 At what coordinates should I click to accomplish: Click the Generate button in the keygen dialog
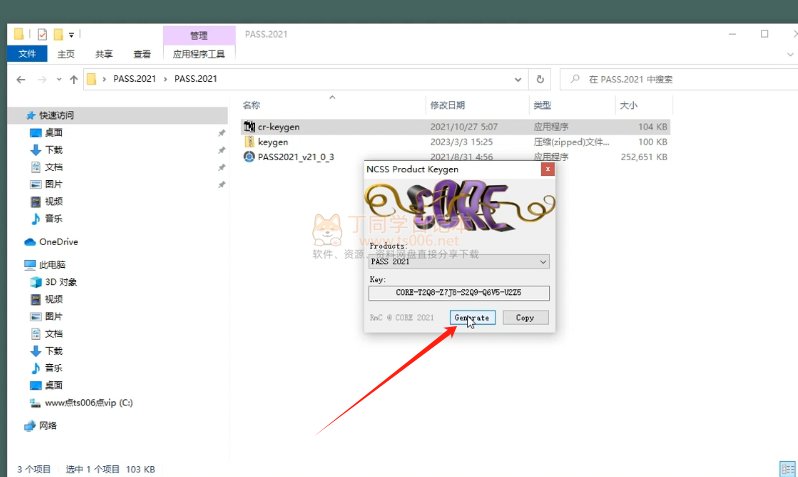tap(472, 317)
